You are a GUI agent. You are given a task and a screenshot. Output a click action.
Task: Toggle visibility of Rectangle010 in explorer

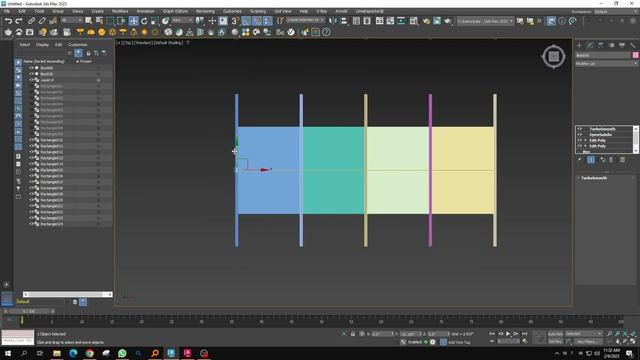31,140
